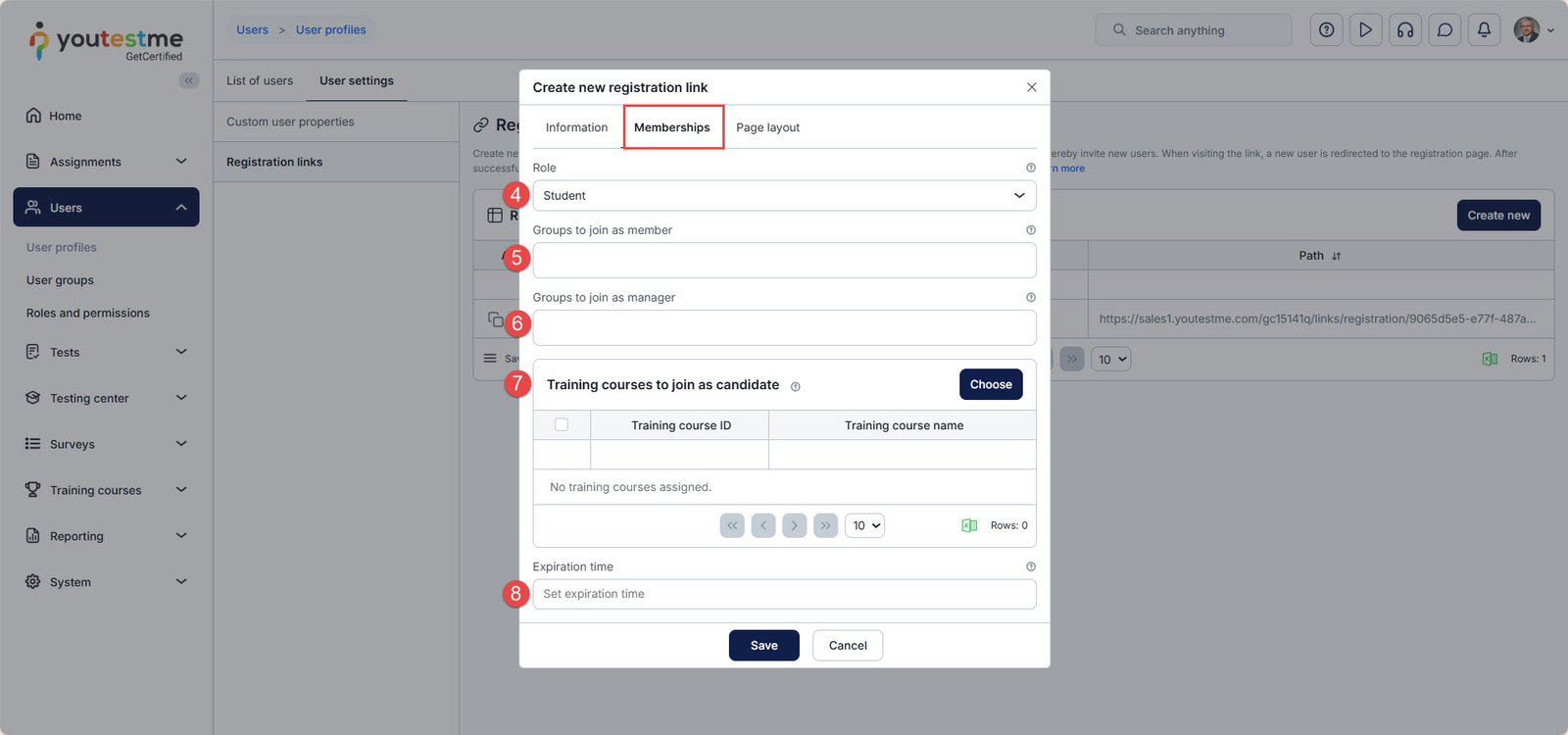1568x735 pixels.
Task: Click the Set expiration time field
Action: click(784, 594)
